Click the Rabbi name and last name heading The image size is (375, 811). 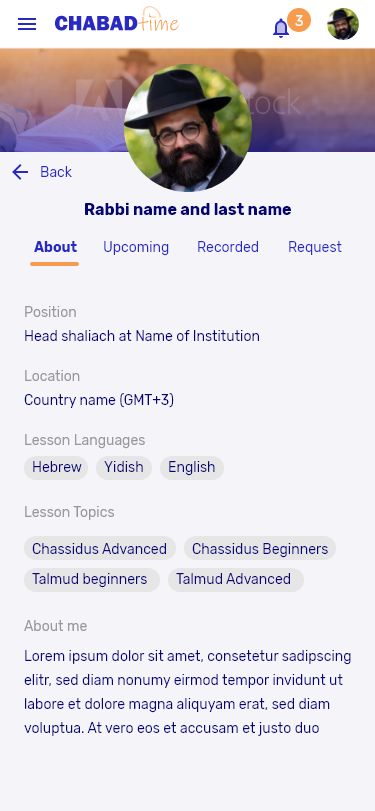[188, 209]
